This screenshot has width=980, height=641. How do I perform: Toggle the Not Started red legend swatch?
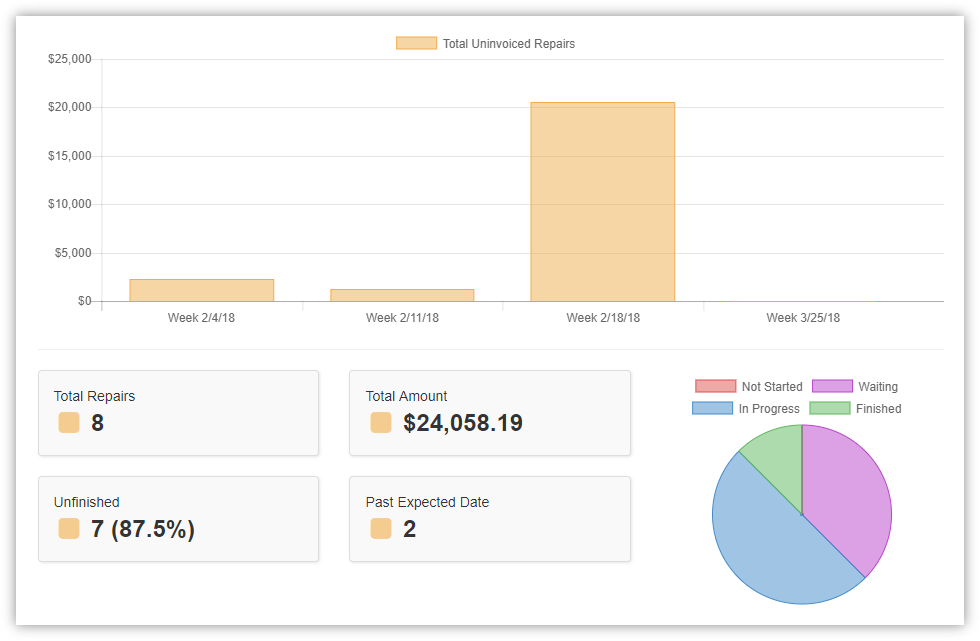[x=716, y=386]
